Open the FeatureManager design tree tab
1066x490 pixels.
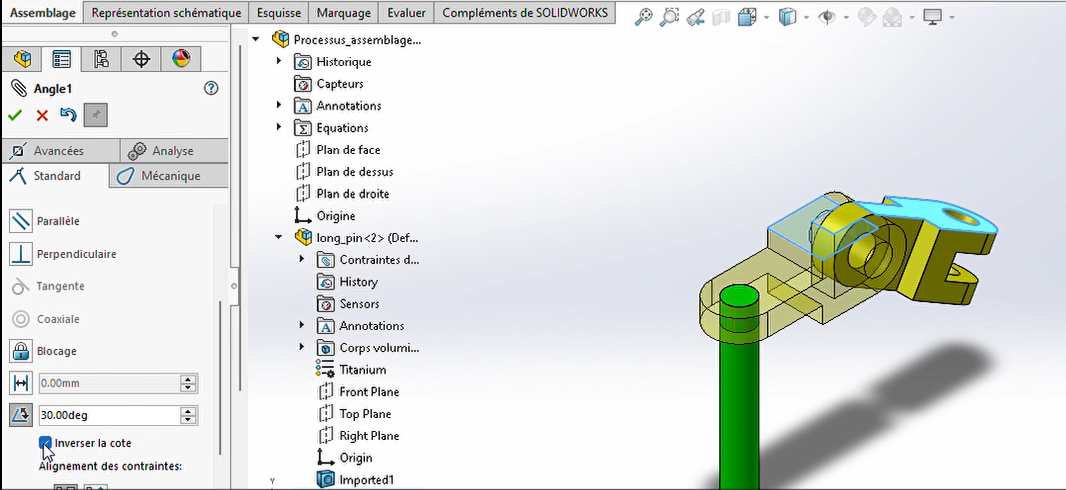(22, 59)
